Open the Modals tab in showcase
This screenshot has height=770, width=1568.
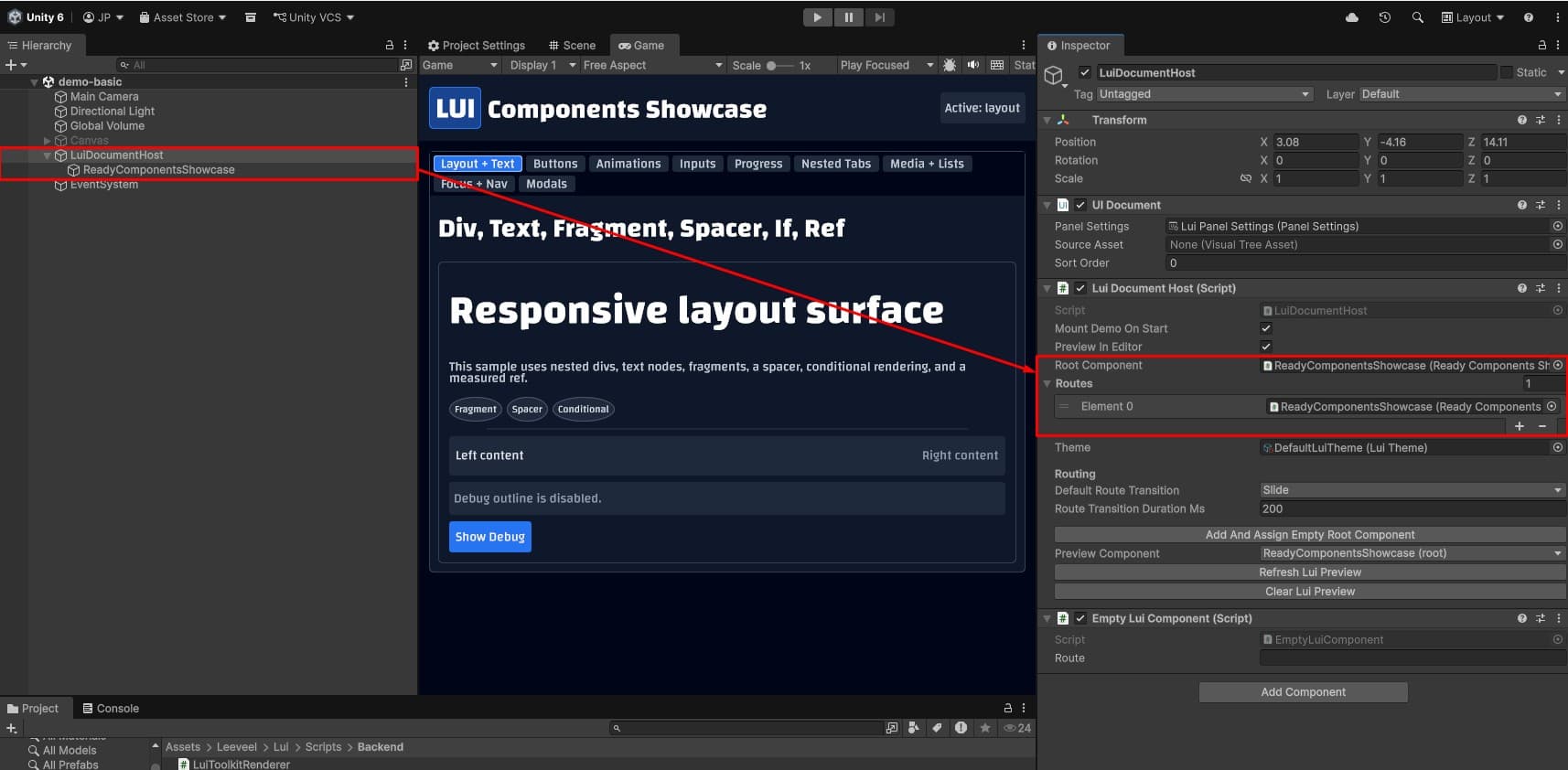(x=546, y=184)
